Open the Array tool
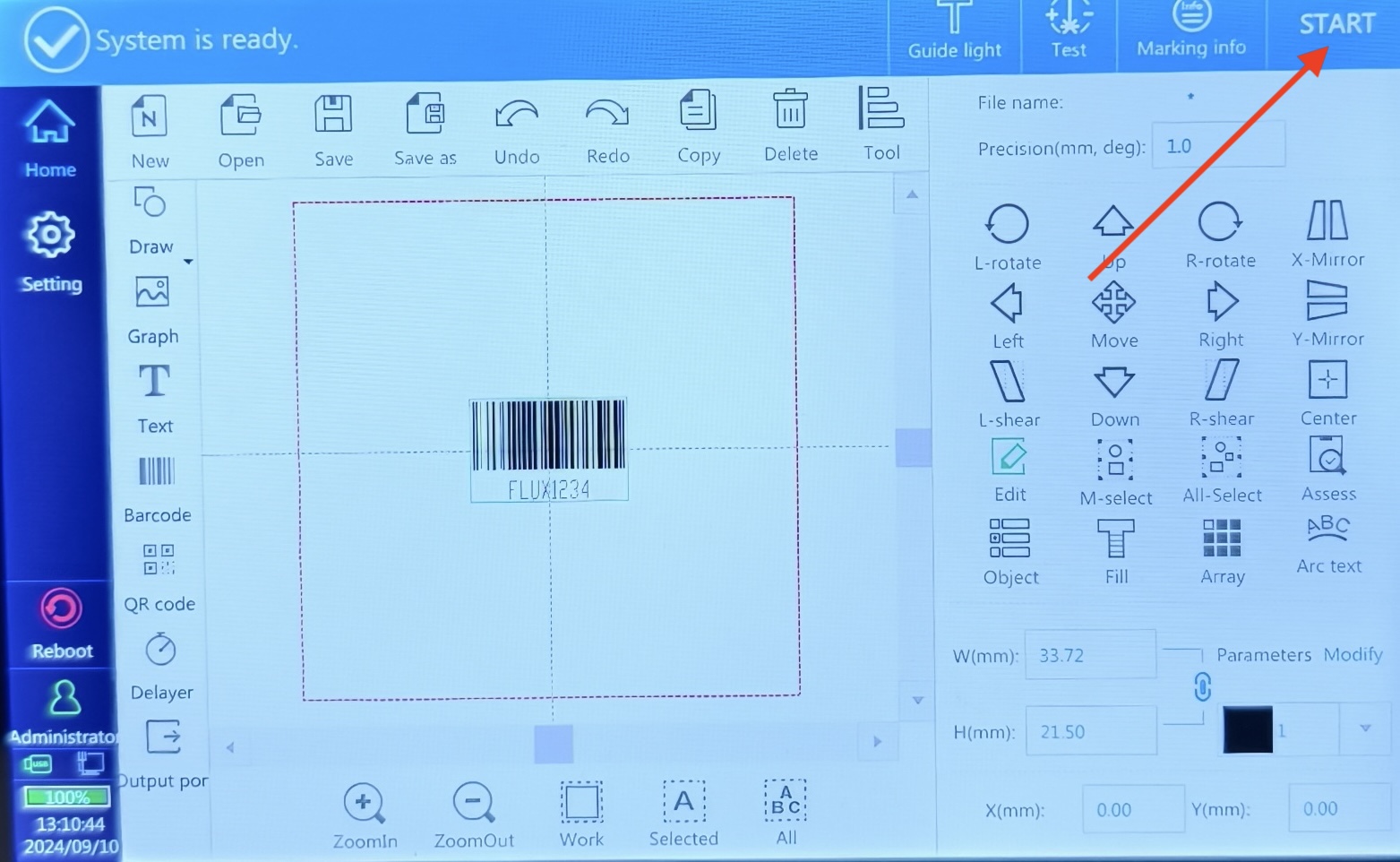1400x862 pixels. 1222,552
